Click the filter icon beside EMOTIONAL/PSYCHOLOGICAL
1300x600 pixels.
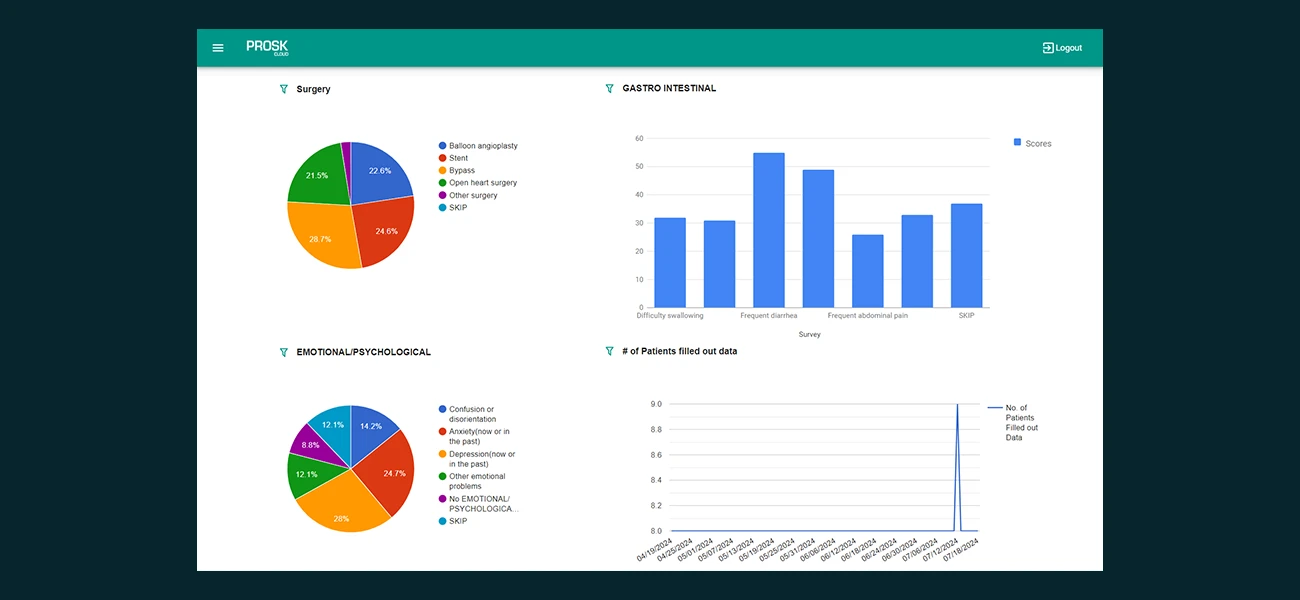pyautogui.click(x=284, y=352)
